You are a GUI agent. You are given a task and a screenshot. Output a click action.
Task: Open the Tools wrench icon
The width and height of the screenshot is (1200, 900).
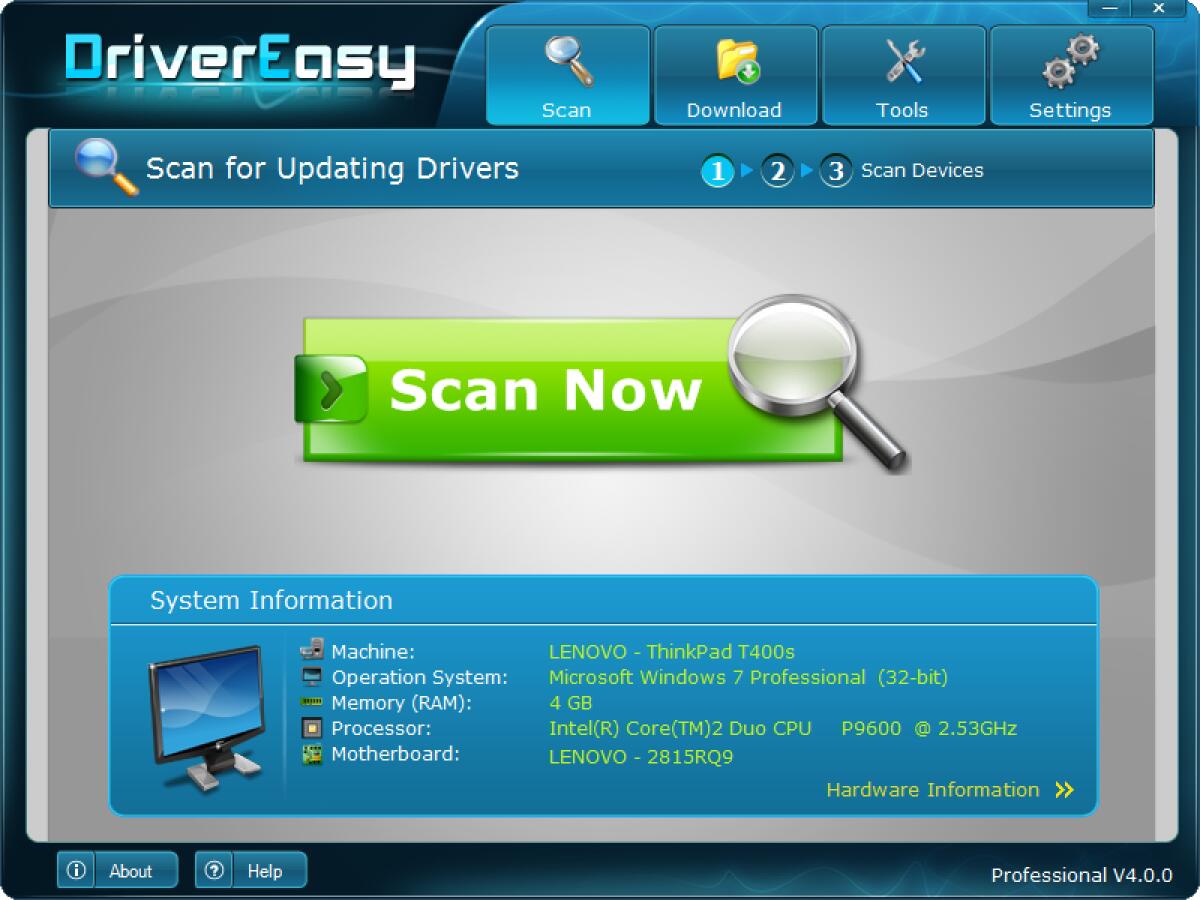[x=903, y=60]
